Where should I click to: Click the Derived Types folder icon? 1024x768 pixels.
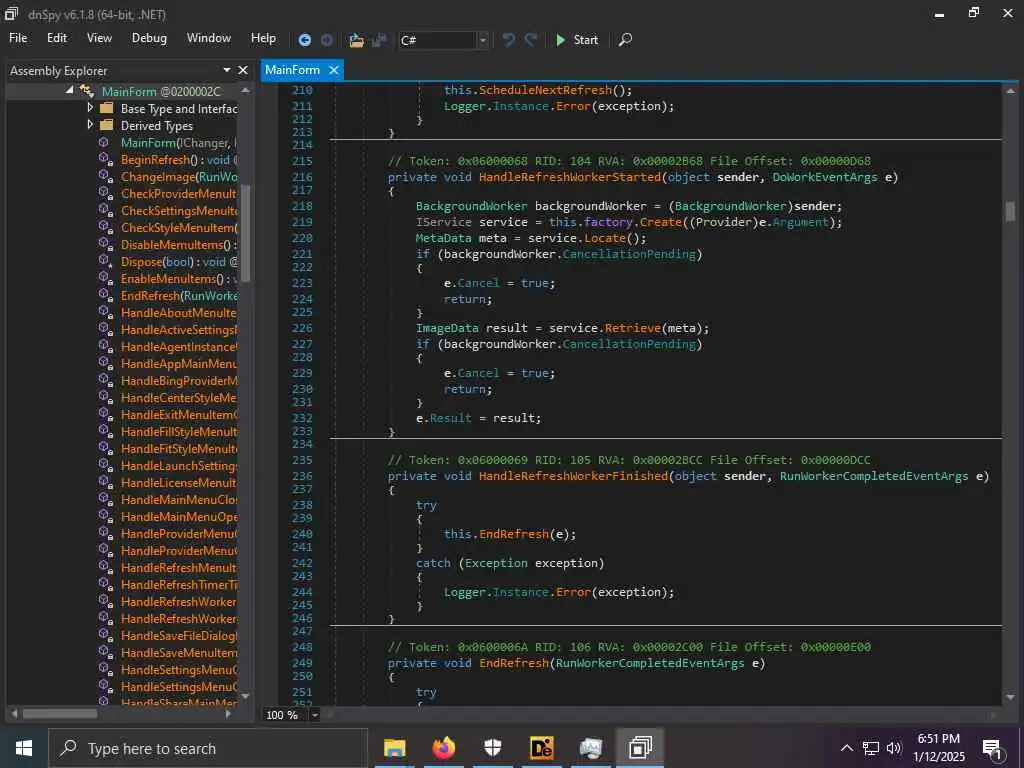click(x=107, y=125)
